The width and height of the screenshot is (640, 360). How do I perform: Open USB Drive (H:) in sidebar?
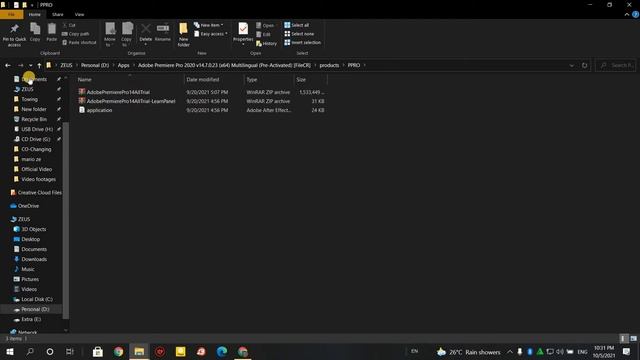(37, 129)
